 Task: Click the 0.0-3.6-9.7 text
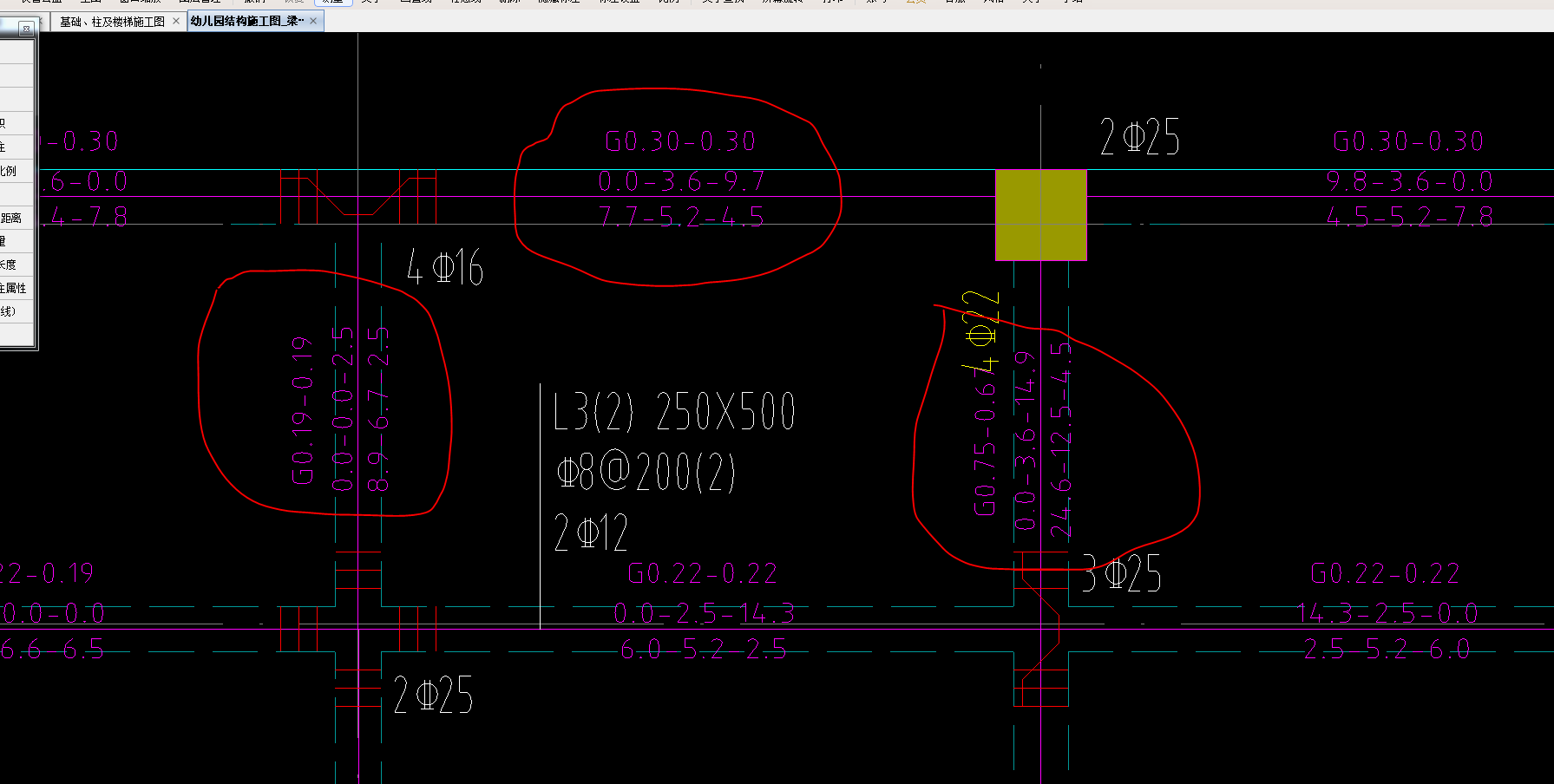tap(682, 181)
